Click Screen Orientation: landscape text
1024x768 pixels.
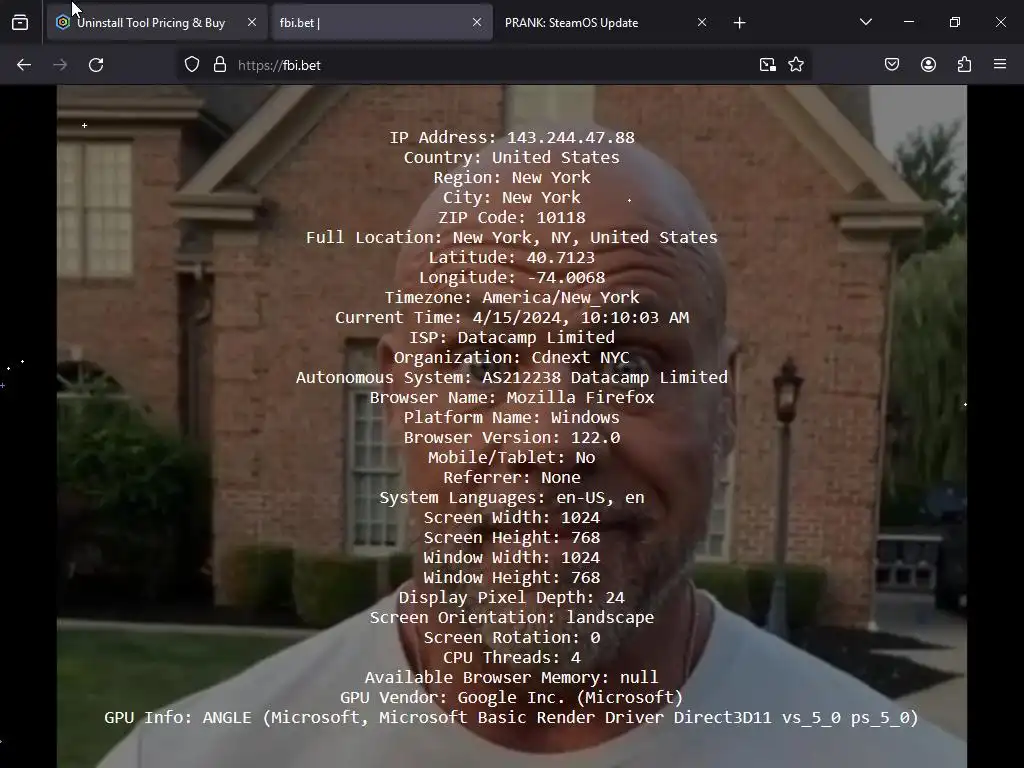point(512,618)
